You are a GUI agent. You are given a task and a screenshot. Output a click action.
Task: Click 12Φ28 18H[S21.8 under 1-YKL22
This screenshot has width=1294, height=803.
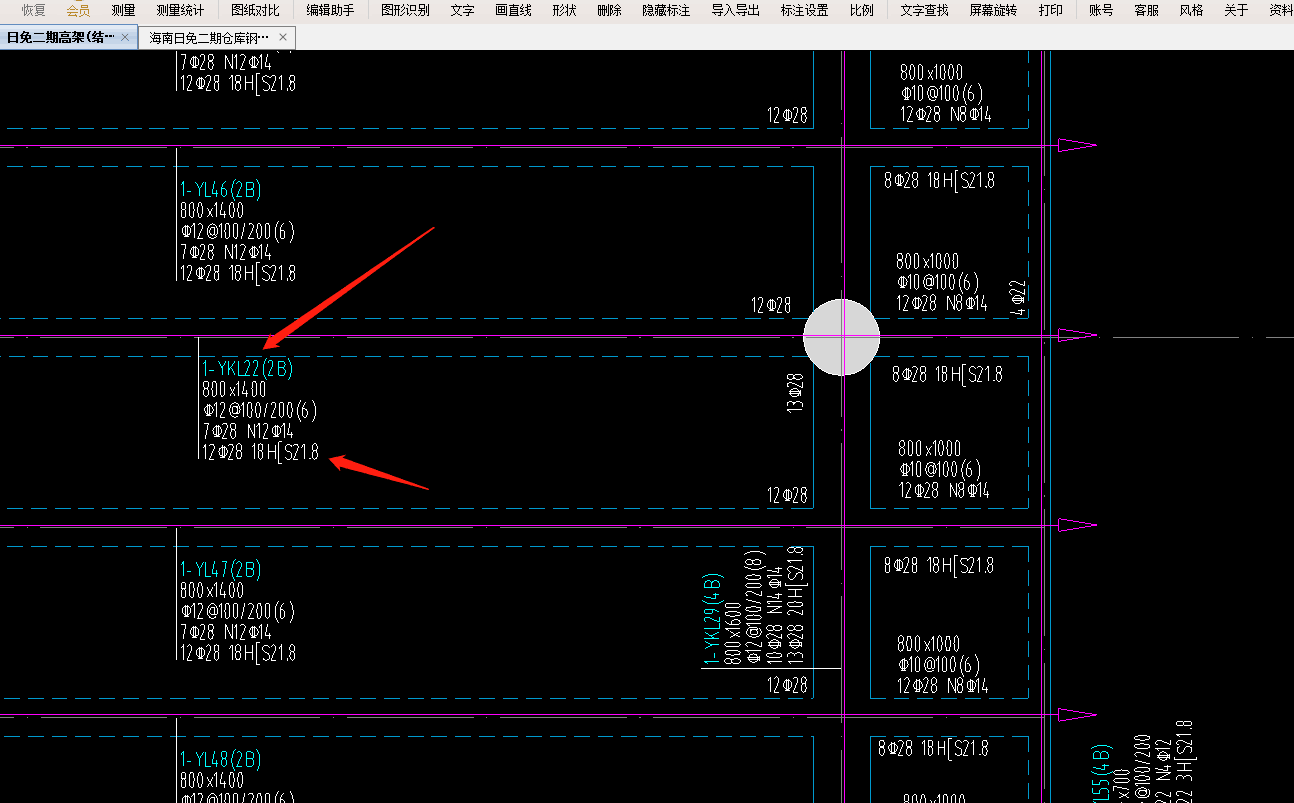(260, 453)
